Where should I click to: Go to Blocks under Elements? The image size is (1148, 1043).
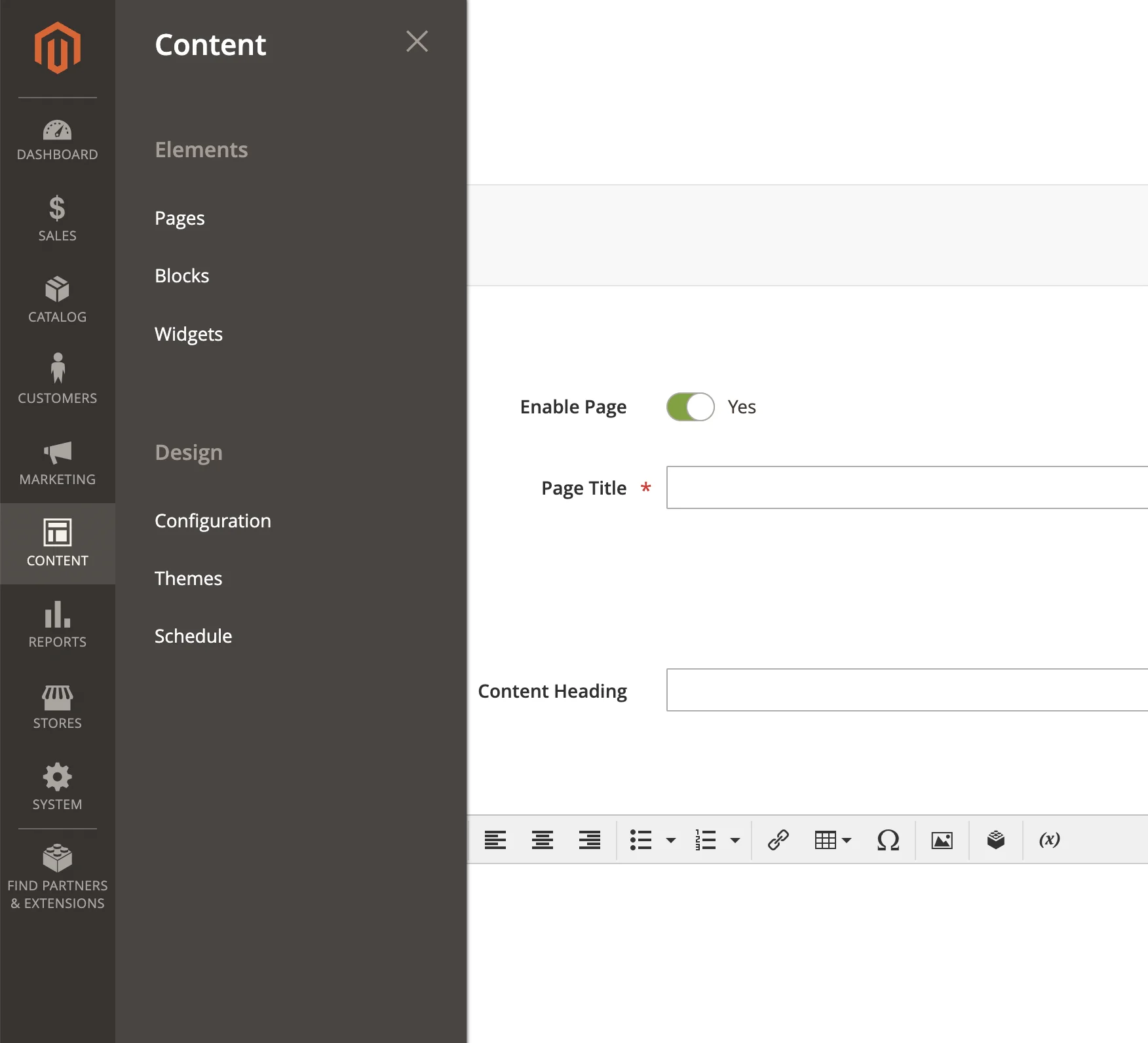(x=182, y=275)
